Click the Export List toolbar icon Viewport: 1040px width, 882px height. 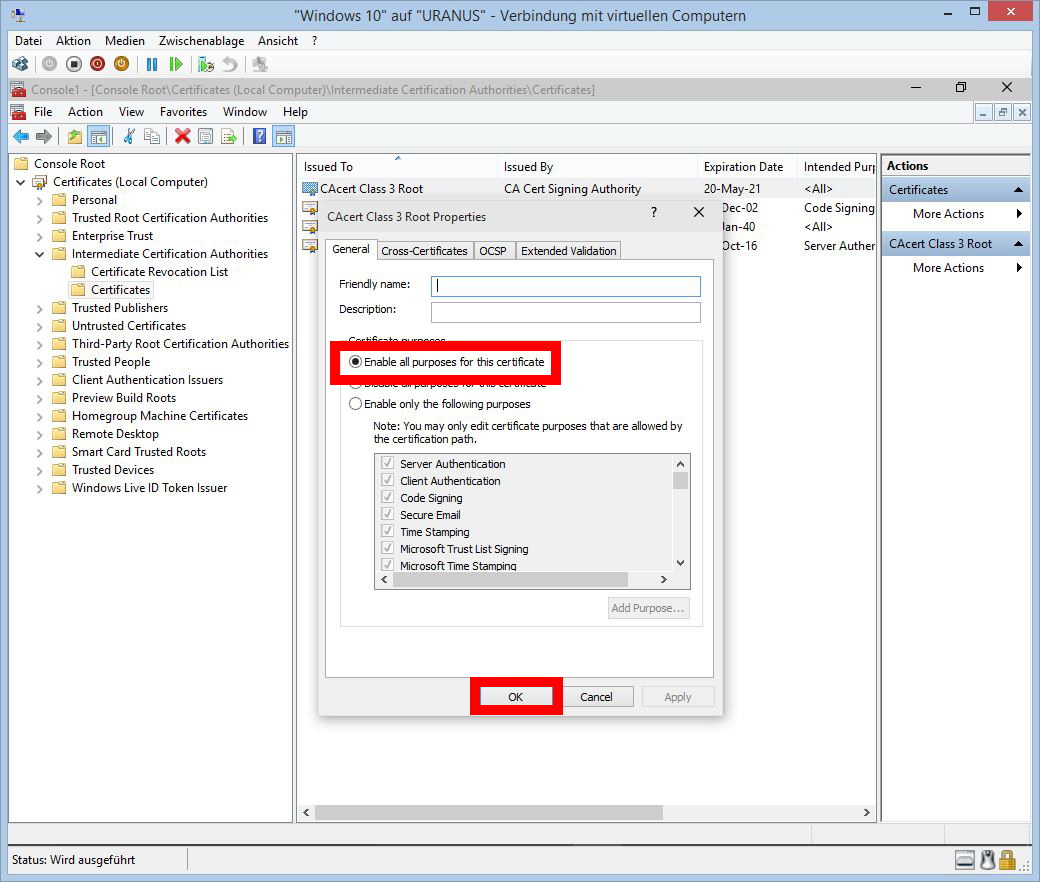229,137
